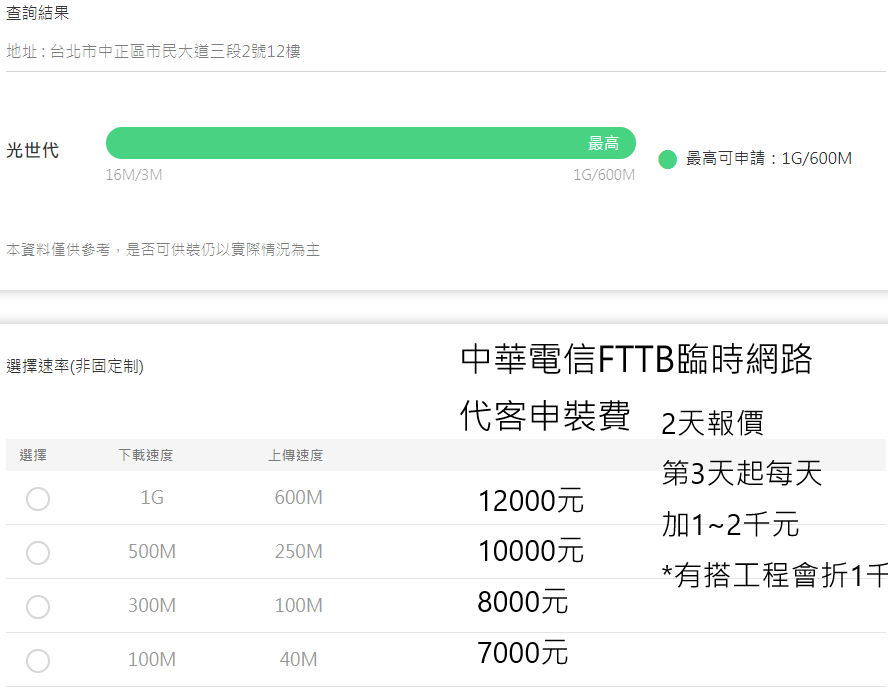Screen dimensions: 888x694
Task: Select the 500M download speed radio button
Action: 38,552
